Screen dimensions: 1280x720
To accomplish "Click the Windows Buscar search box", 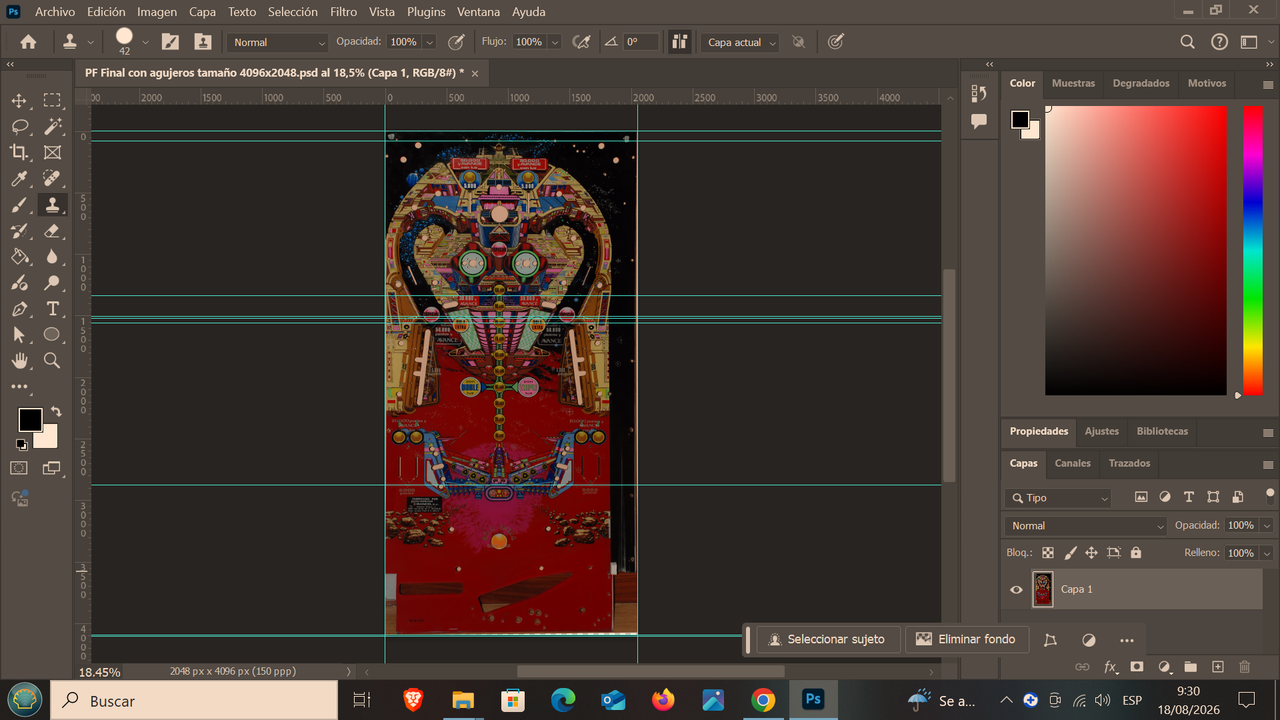I will click(x=194, y=701).
